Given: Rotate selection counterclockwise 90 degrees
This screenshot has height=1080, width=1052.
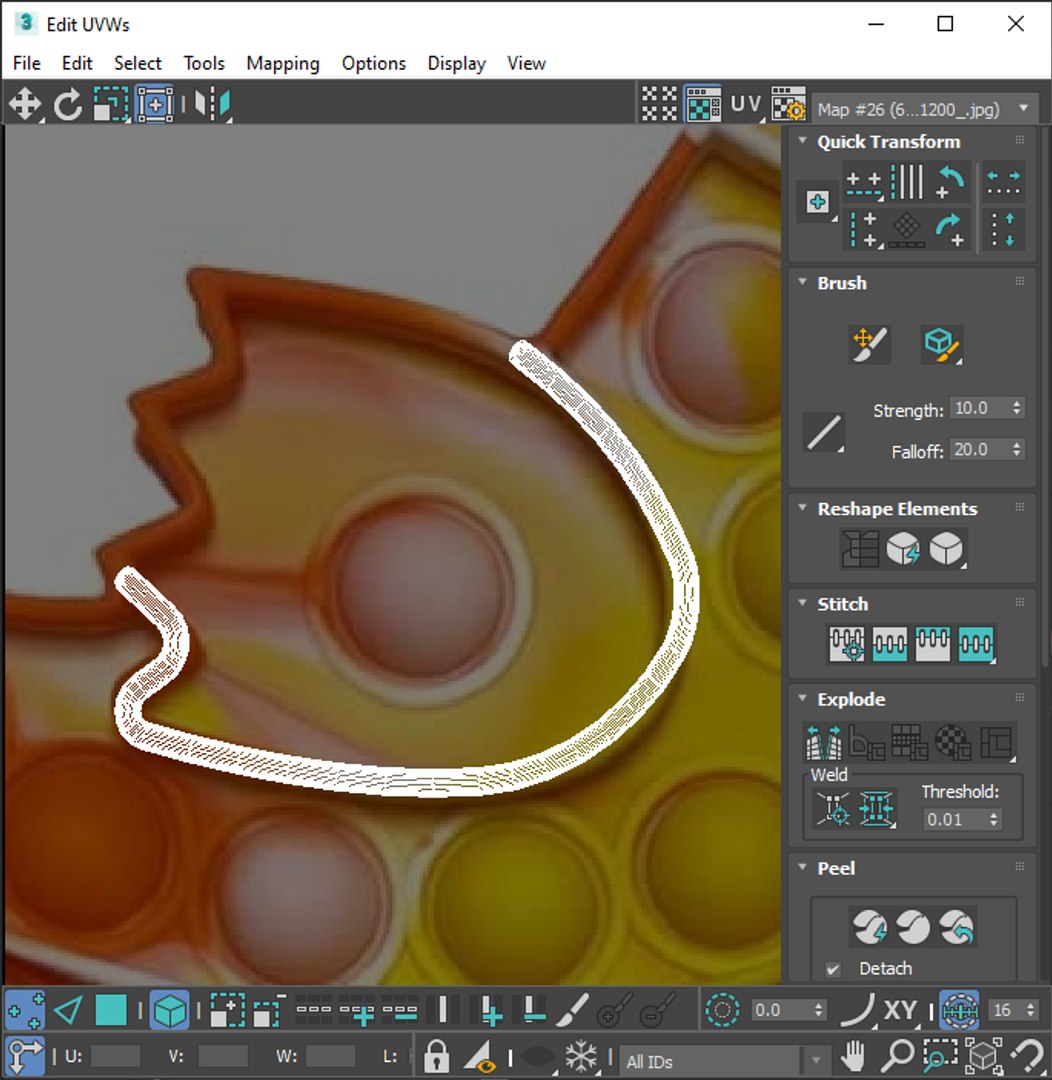Looking at the screenshot, I should point(950,183).
